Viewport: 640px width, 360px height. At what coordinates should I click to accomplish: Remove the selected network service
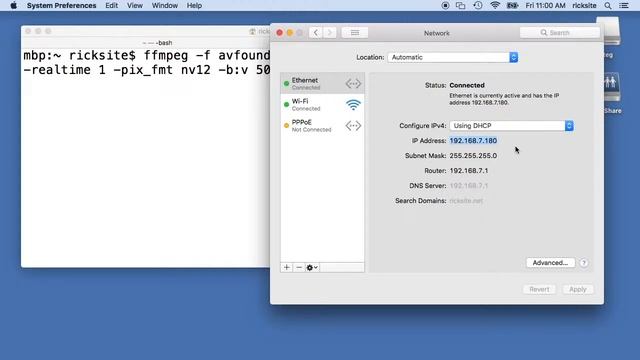[x=299, y=267]
